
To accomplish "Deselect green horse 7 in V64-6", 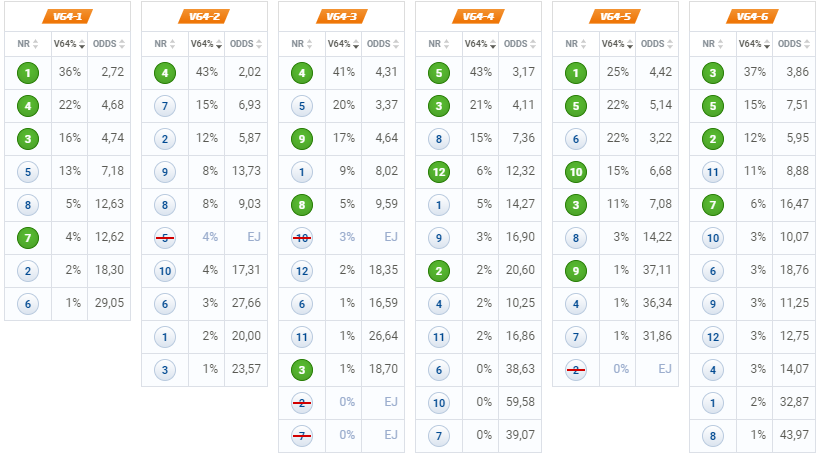I will click(712, 205).
